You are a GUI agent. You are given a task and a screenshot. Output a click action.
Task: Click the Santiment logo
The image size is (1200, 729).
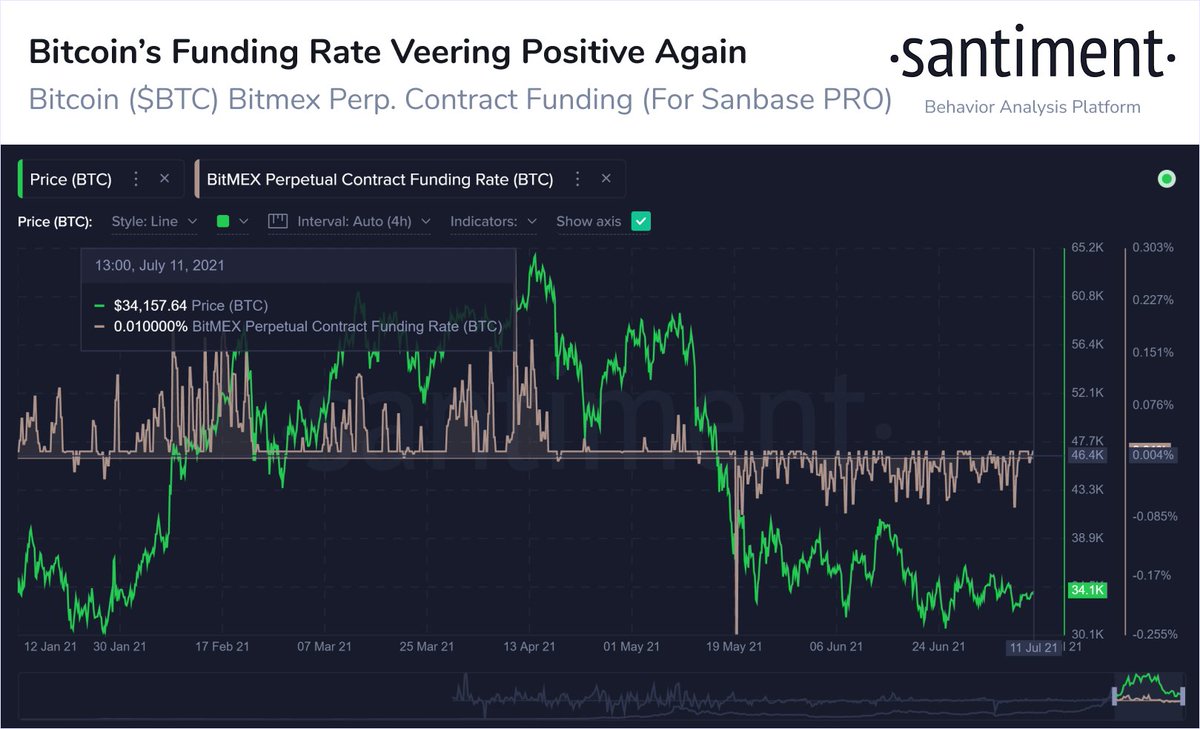1032,57
